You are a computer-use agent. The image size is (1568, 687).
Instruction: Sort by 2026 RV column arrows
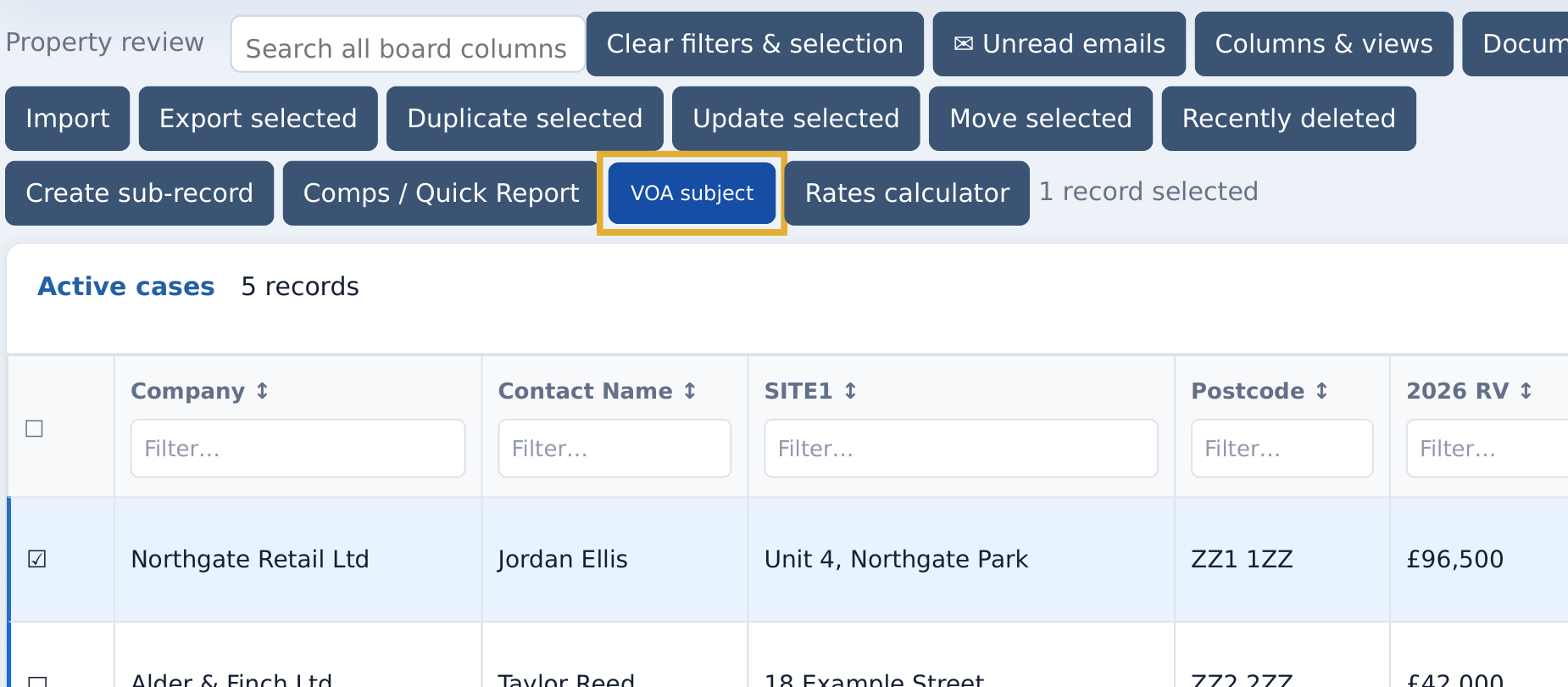click(1526, 391)
